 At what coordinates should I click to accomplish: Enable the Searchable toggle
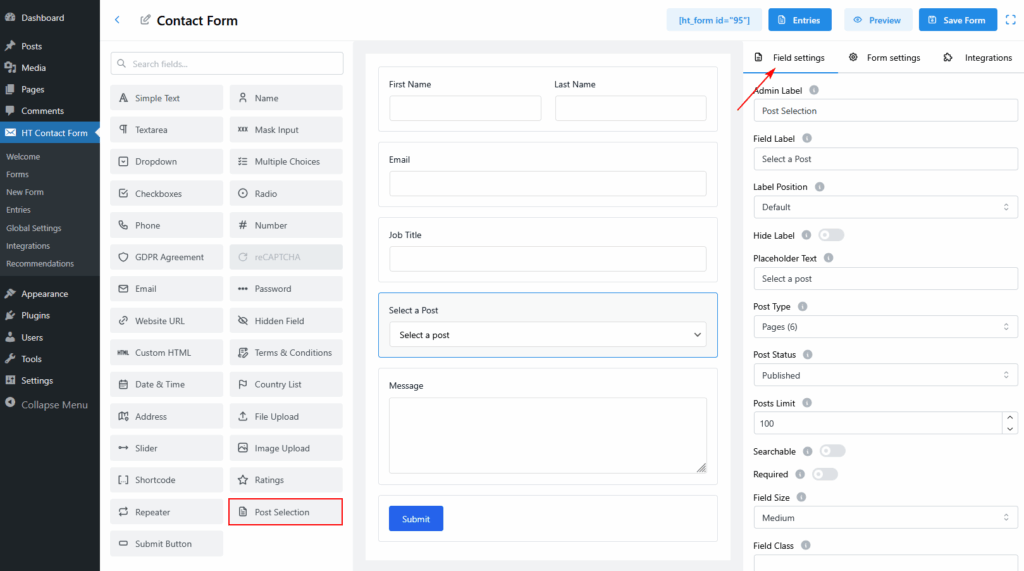coord(832,451)
